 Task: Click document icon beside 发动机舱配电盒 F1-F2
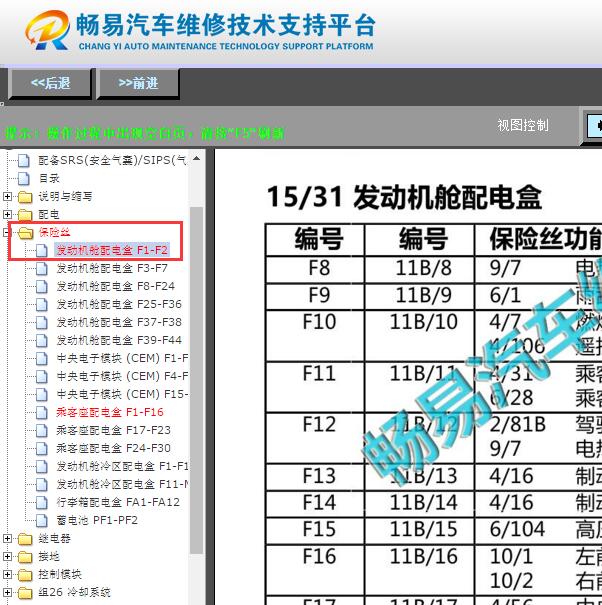click(42, 251)
